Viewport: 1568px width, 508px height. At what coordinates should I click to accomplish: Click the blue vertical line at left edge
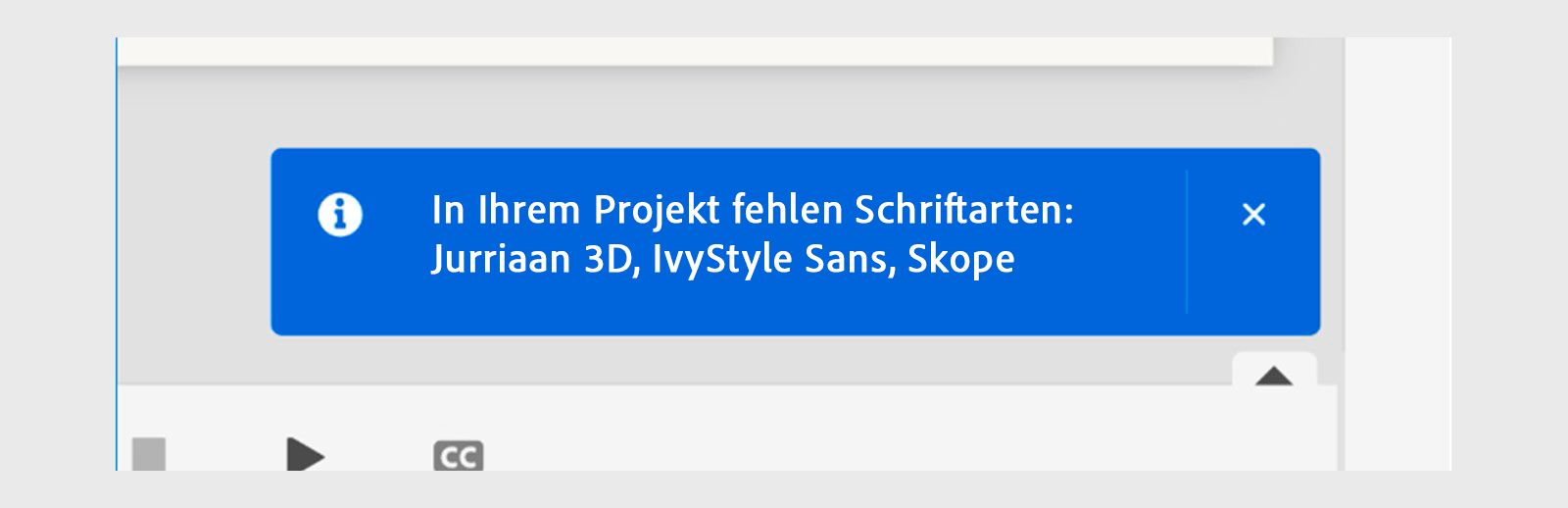pos(117,245)
